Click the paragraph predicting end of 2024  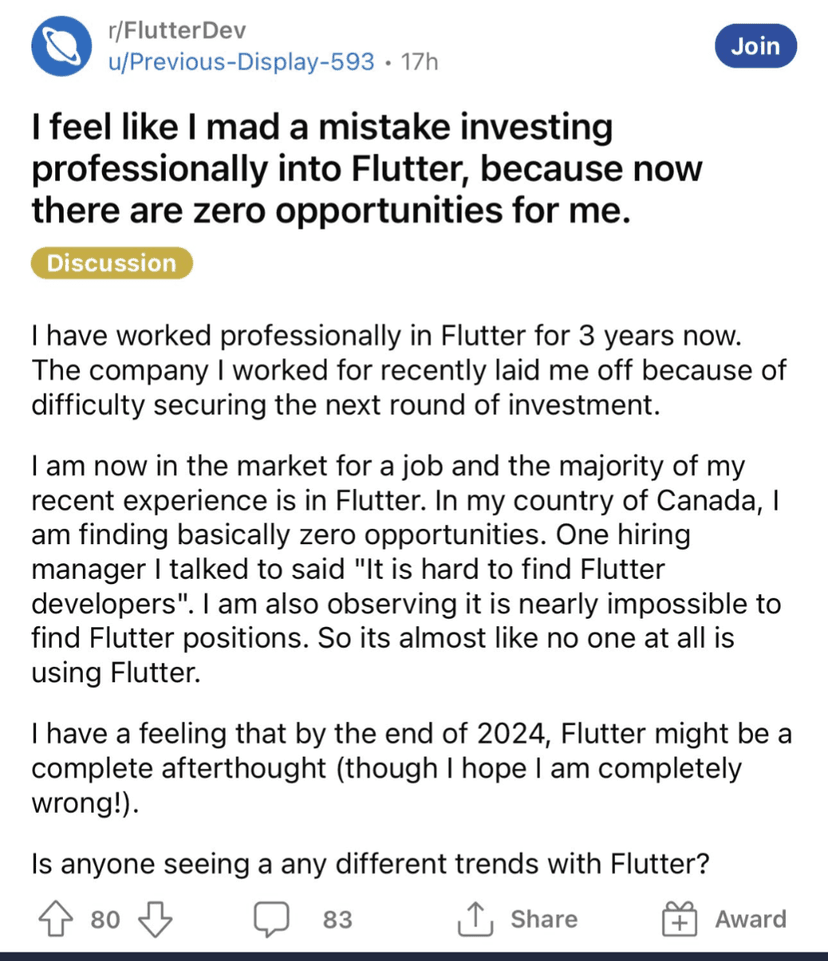[412, 768]
